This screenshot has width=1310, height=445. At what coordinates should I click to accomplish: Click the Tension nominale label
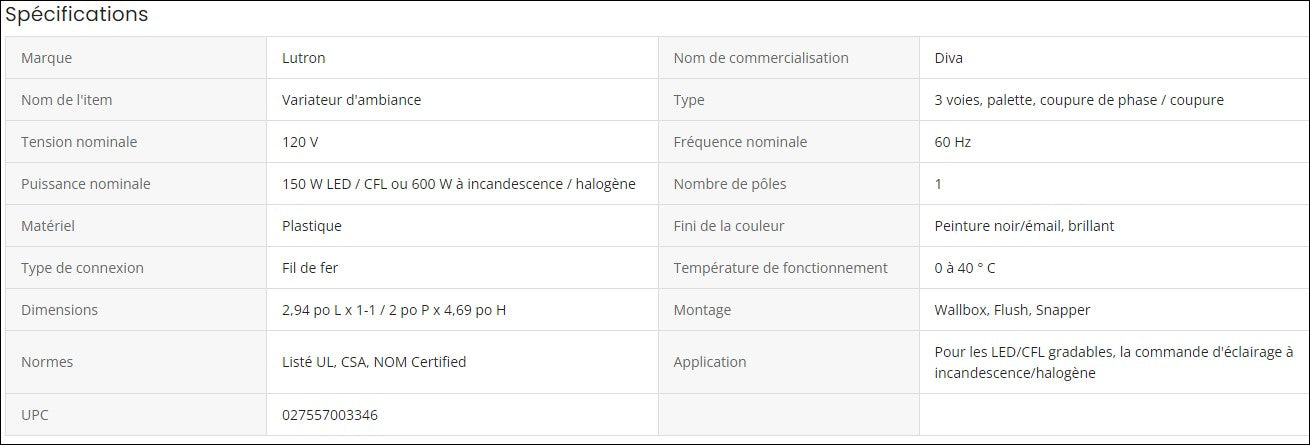click(79, 142)
